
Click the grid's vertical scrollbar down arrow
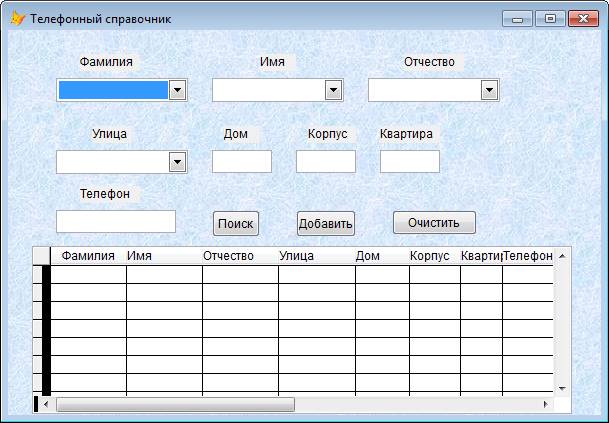click(x=561, y=388)
